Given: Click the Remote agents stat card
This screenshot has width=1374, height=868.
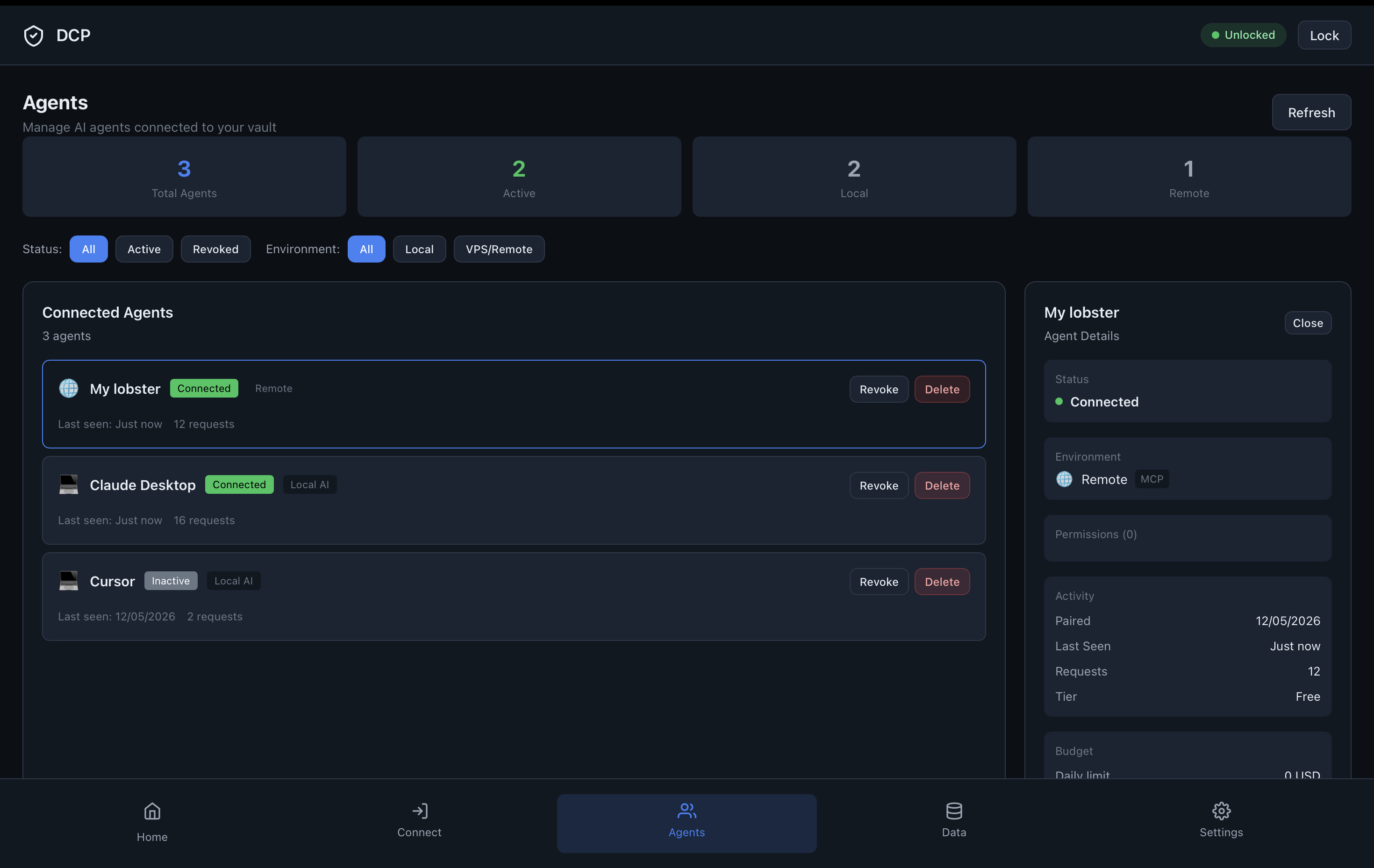Looking at the screenshot, I should [x=1189, y=176].
